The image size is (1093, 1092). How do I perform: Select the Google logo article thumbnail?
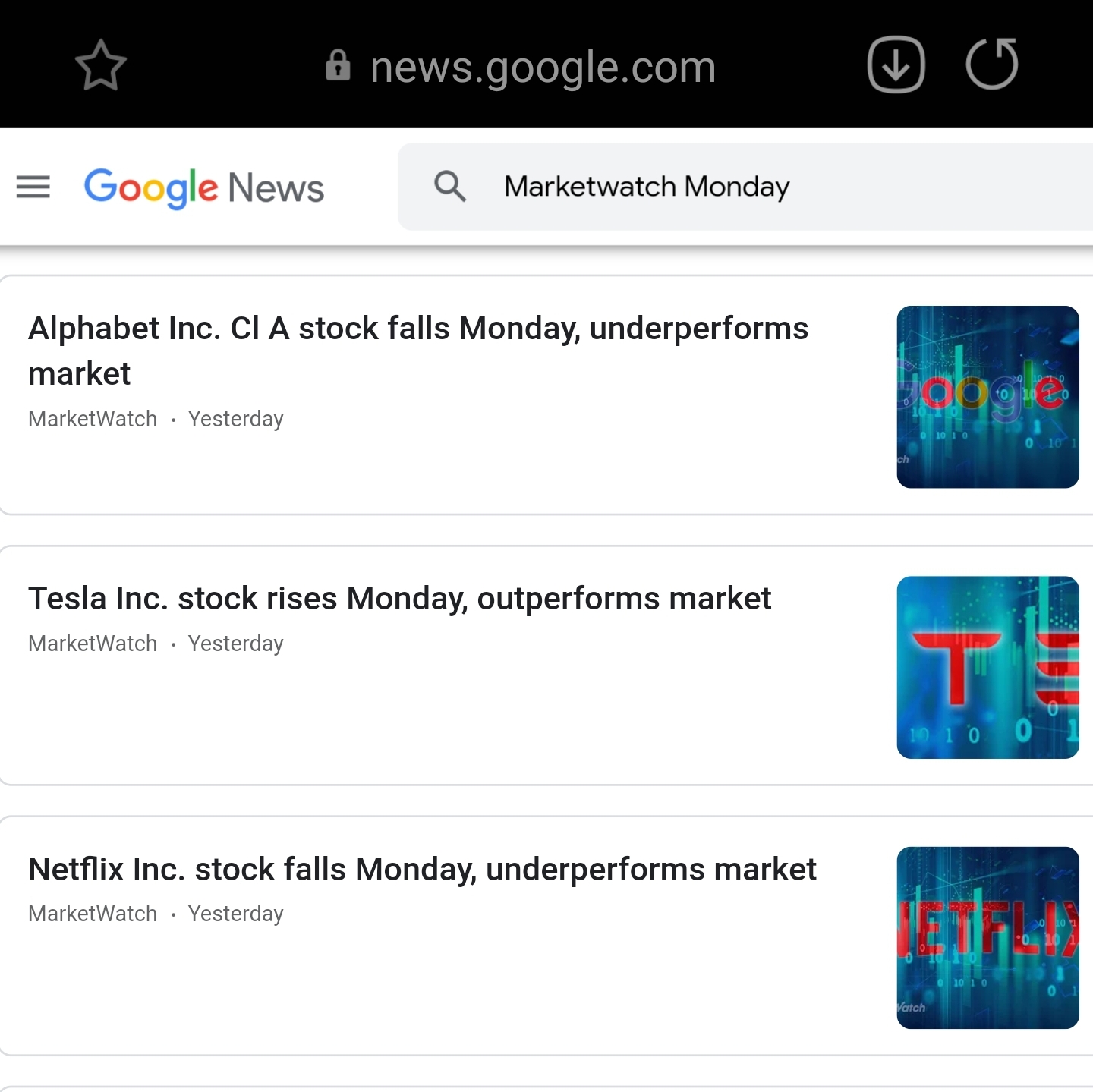tap(987, 397)
